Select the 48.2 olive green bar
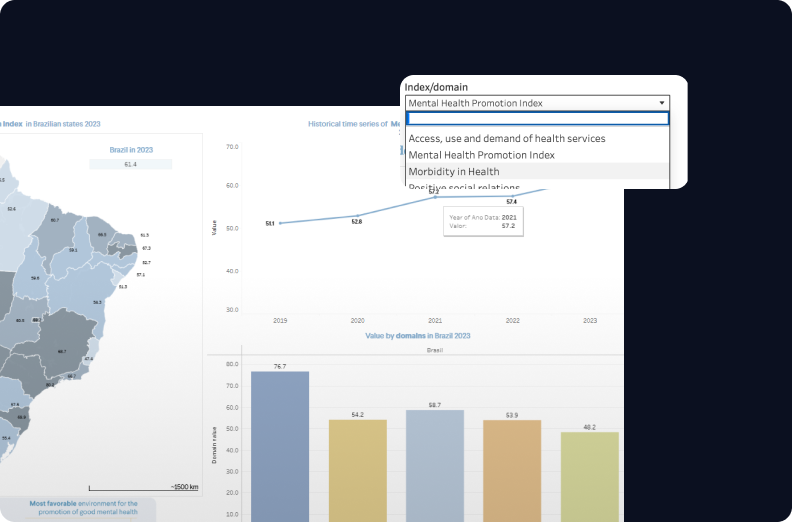Image resolution: width=792 pixels, height=522 pixels. pos(589,476)
